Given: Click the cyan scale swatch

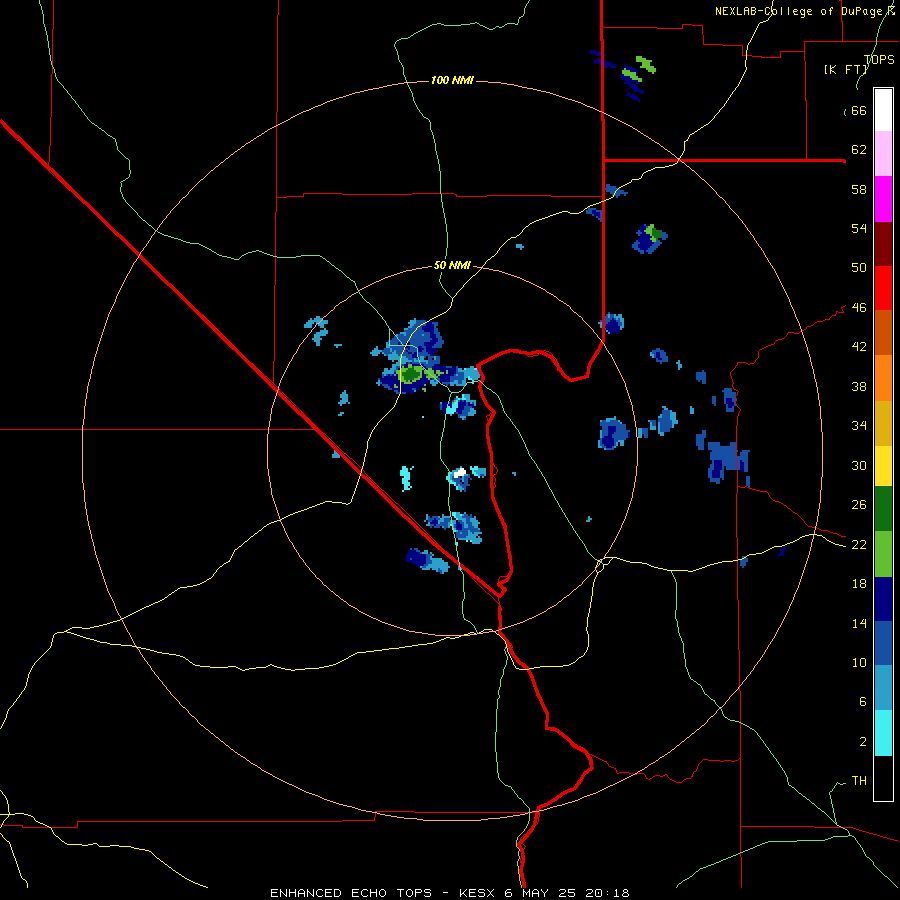Looking at the screenshot, I should tap(883, 733).
